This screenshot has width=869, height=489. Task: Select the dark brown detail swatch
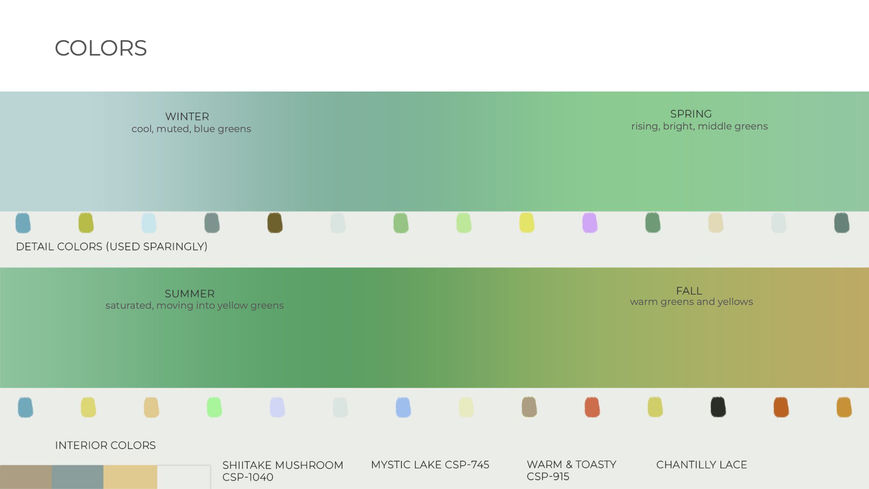point(275,223)
